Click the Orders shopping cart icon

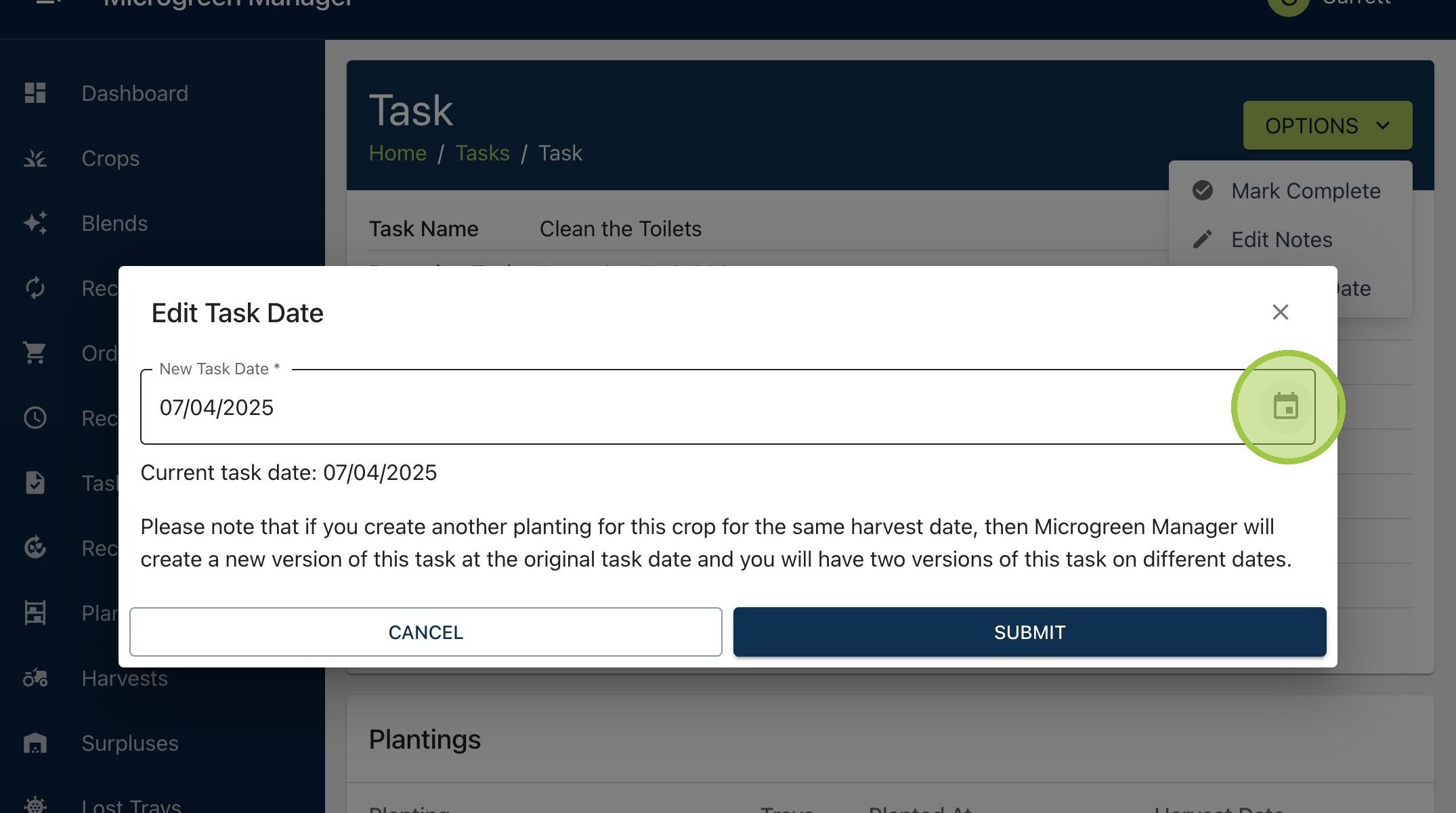tap(35, 353)
